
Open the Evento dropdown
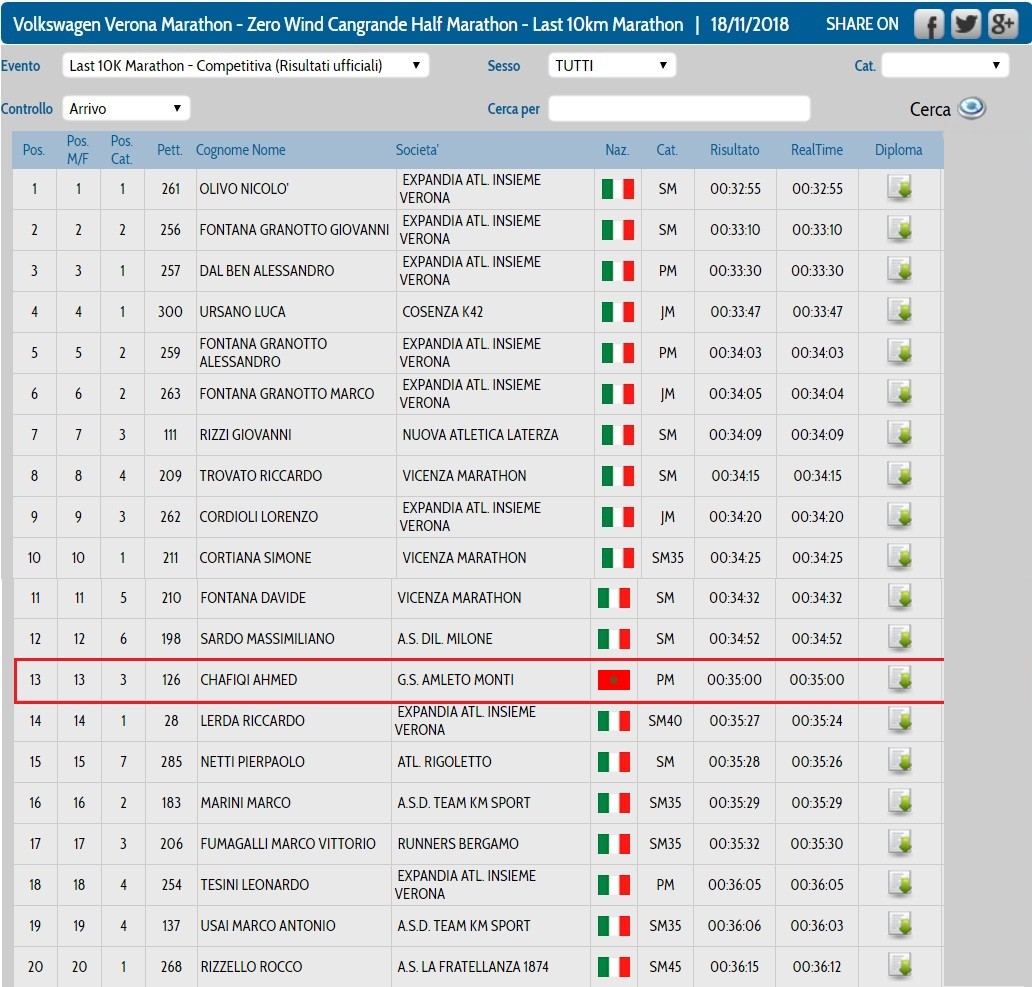(245, 66)
